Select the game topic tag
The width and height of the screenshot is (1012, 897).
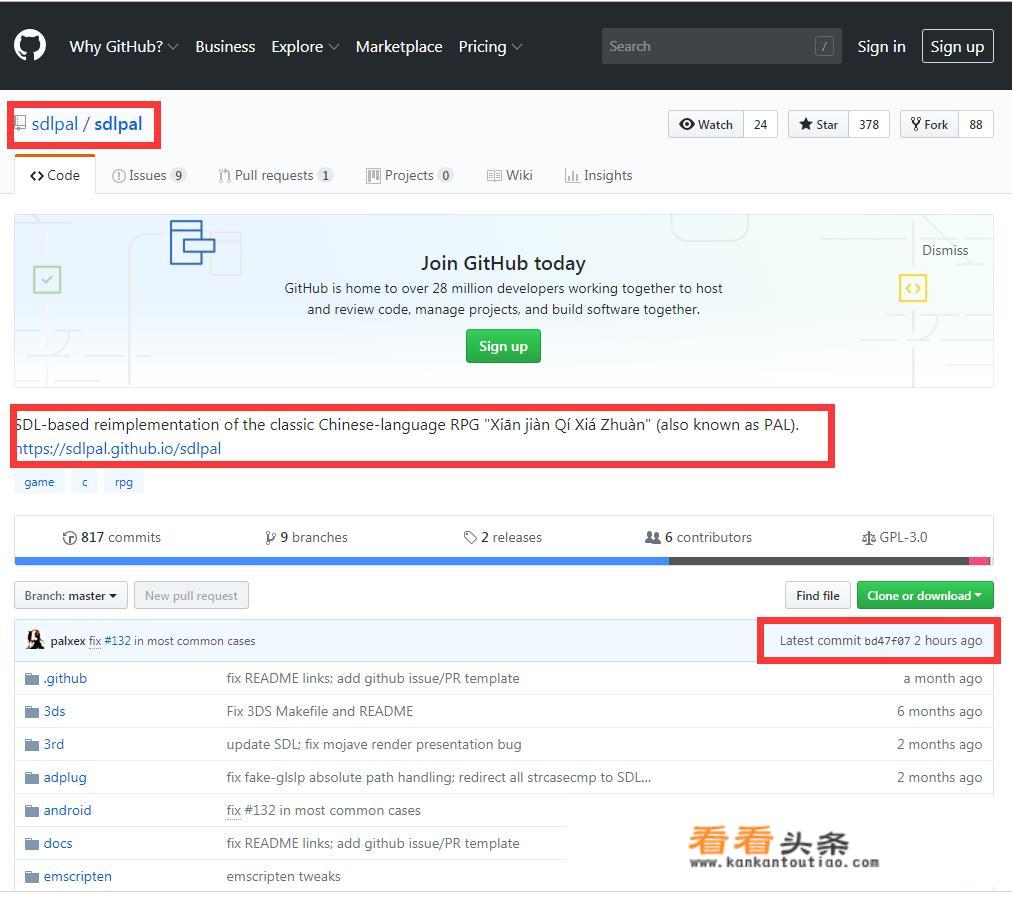[39, 482]
